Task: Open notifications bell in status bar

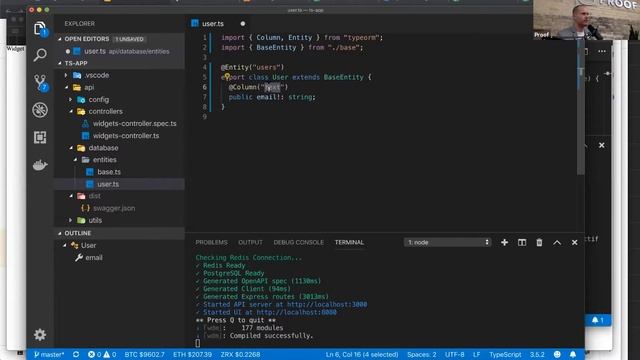Action: [x=573, y=354]
